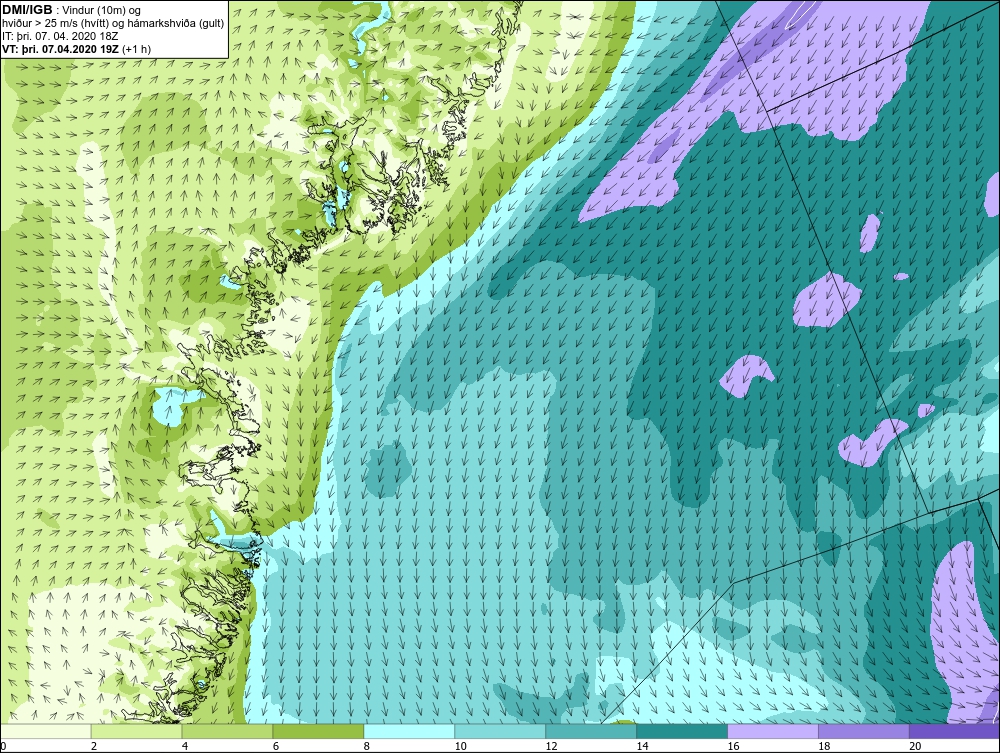Click the darkest purple swatch above 20
Viewport: 1000px width, 753px height.
[954, 731]
